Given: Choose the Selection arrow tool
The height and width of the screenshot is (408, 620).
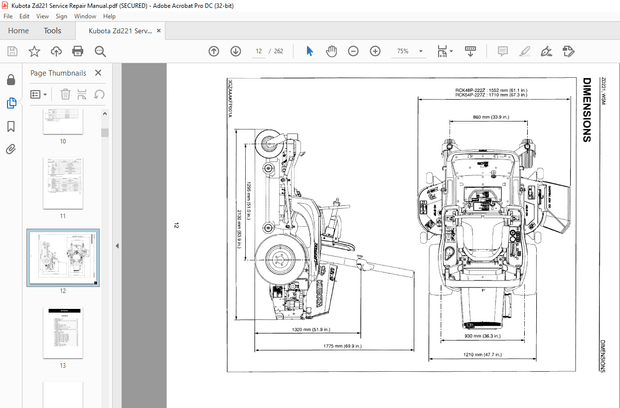Looking at the screenshot, I should (x=310, y=51).
